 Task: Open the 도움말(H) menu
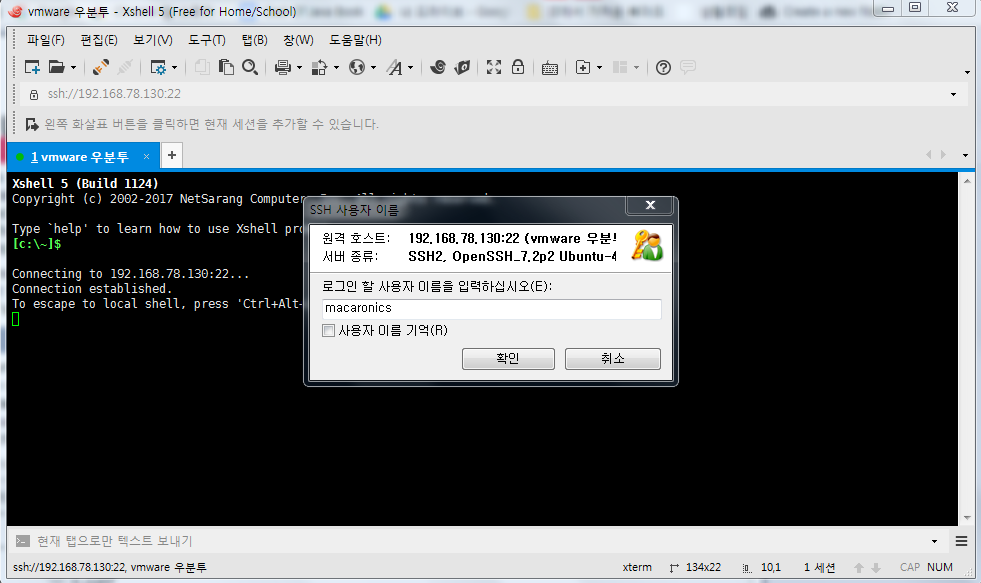355,40
